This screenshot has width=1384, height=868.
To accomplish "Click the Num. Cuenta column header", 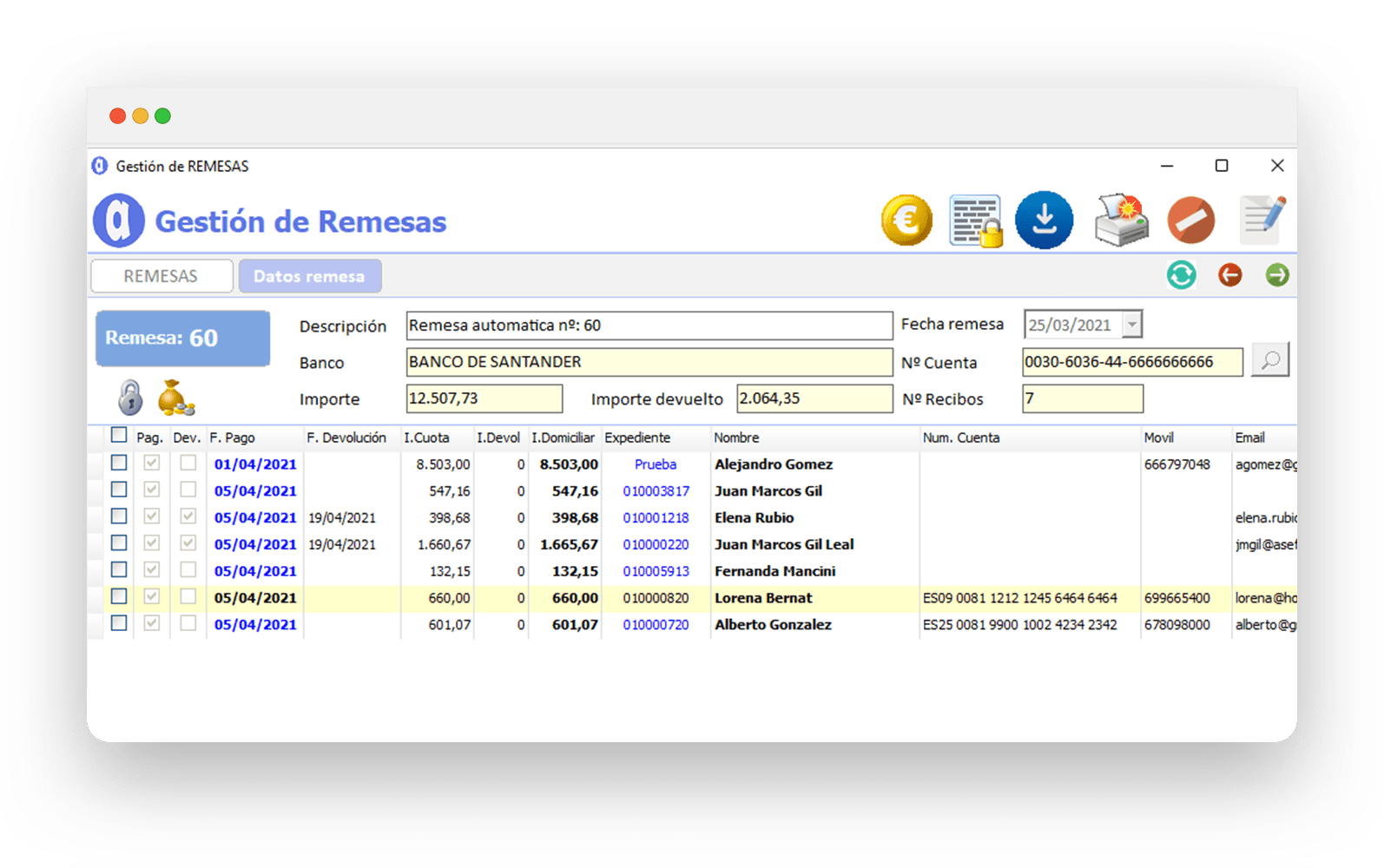I will [961, 437].
